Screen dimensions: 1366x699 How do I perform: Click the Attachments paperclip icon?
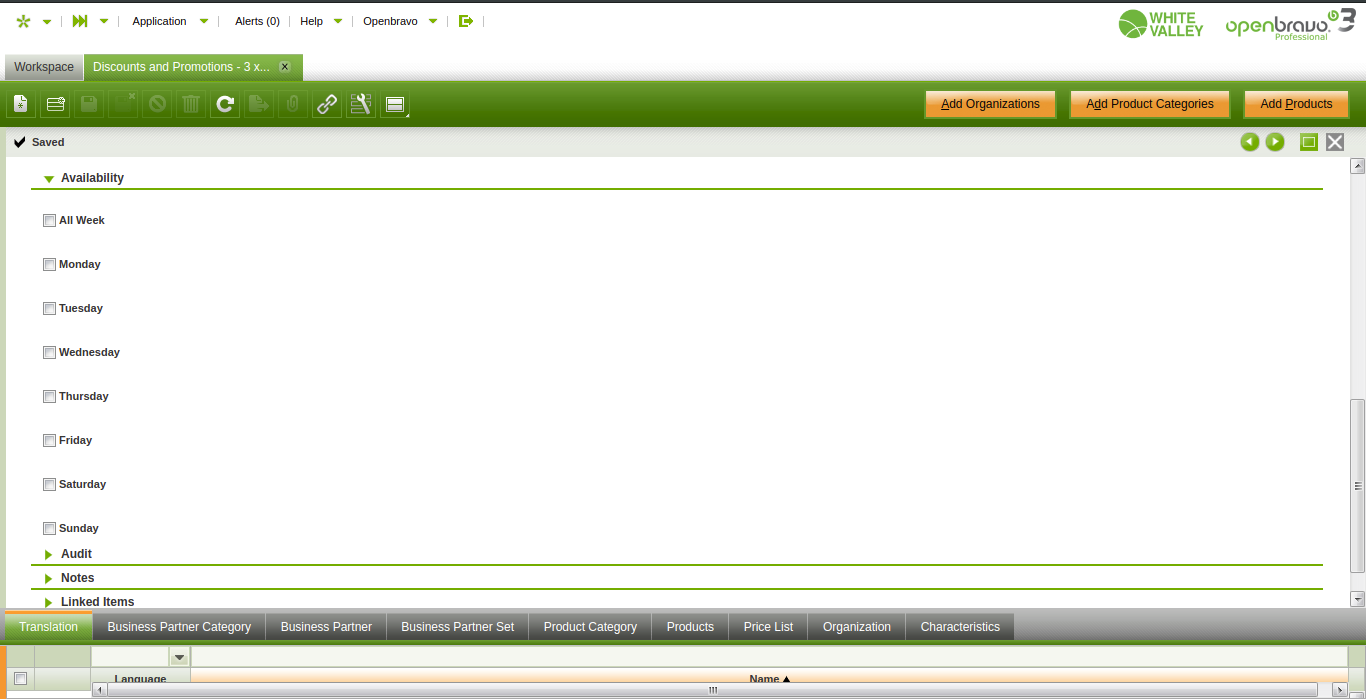click(293, 104)
